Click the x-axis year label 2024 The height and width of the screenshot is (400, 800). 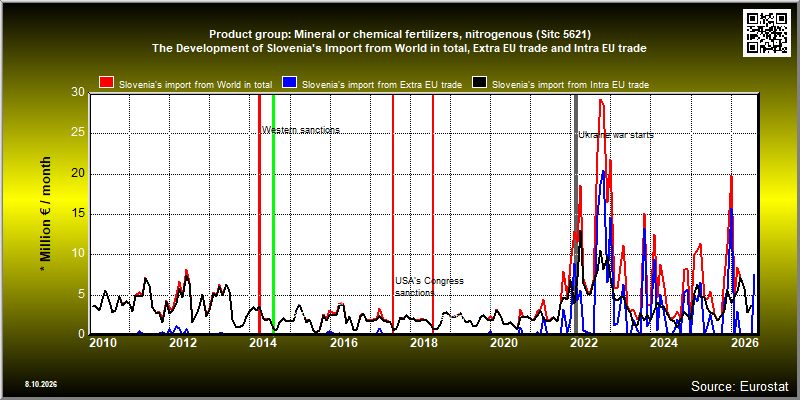pyautogui.click(x=666, y=342)
